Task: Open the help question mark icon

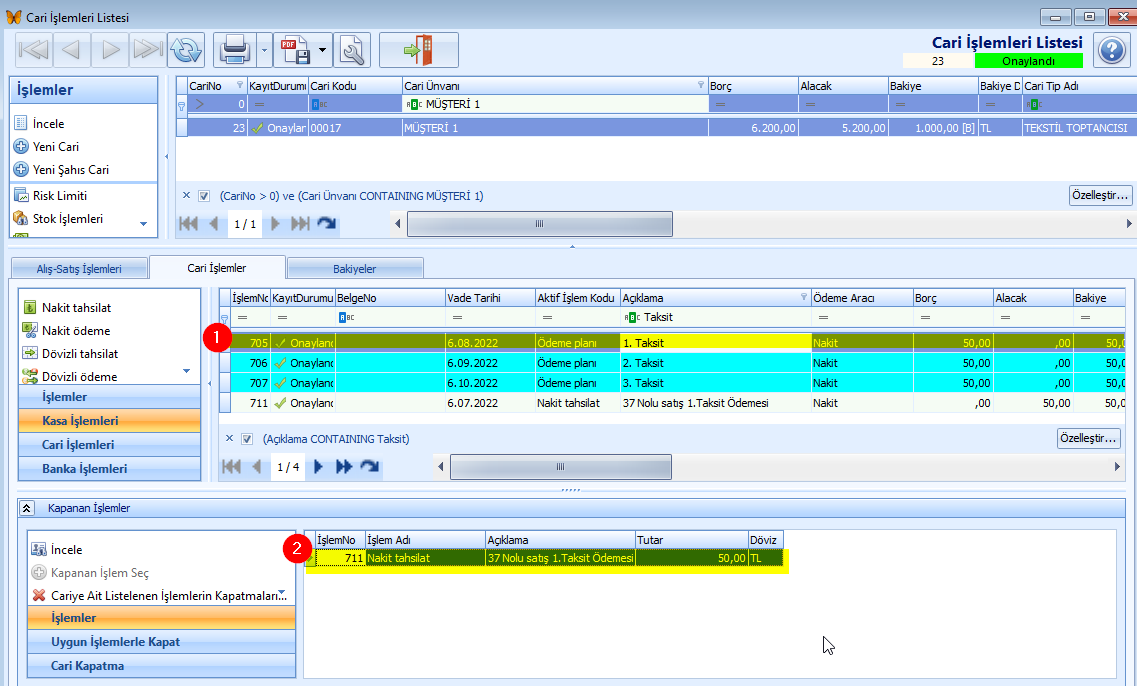Action: point(1112,50)
